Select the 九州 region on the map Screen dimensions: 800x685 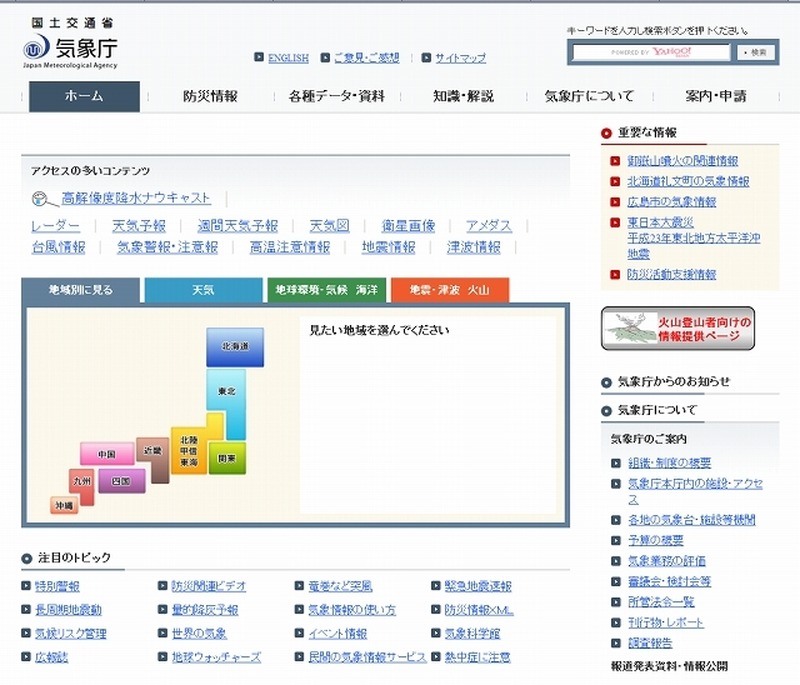[x=82, y=482]
